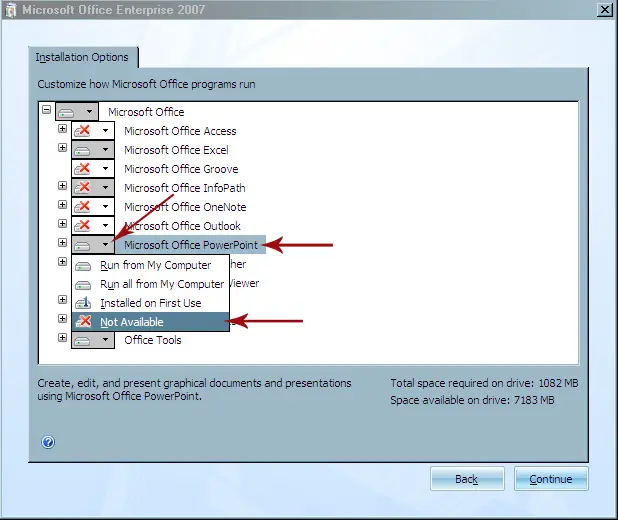Select Microsoft Office Access in the tree

click(180, 131)
